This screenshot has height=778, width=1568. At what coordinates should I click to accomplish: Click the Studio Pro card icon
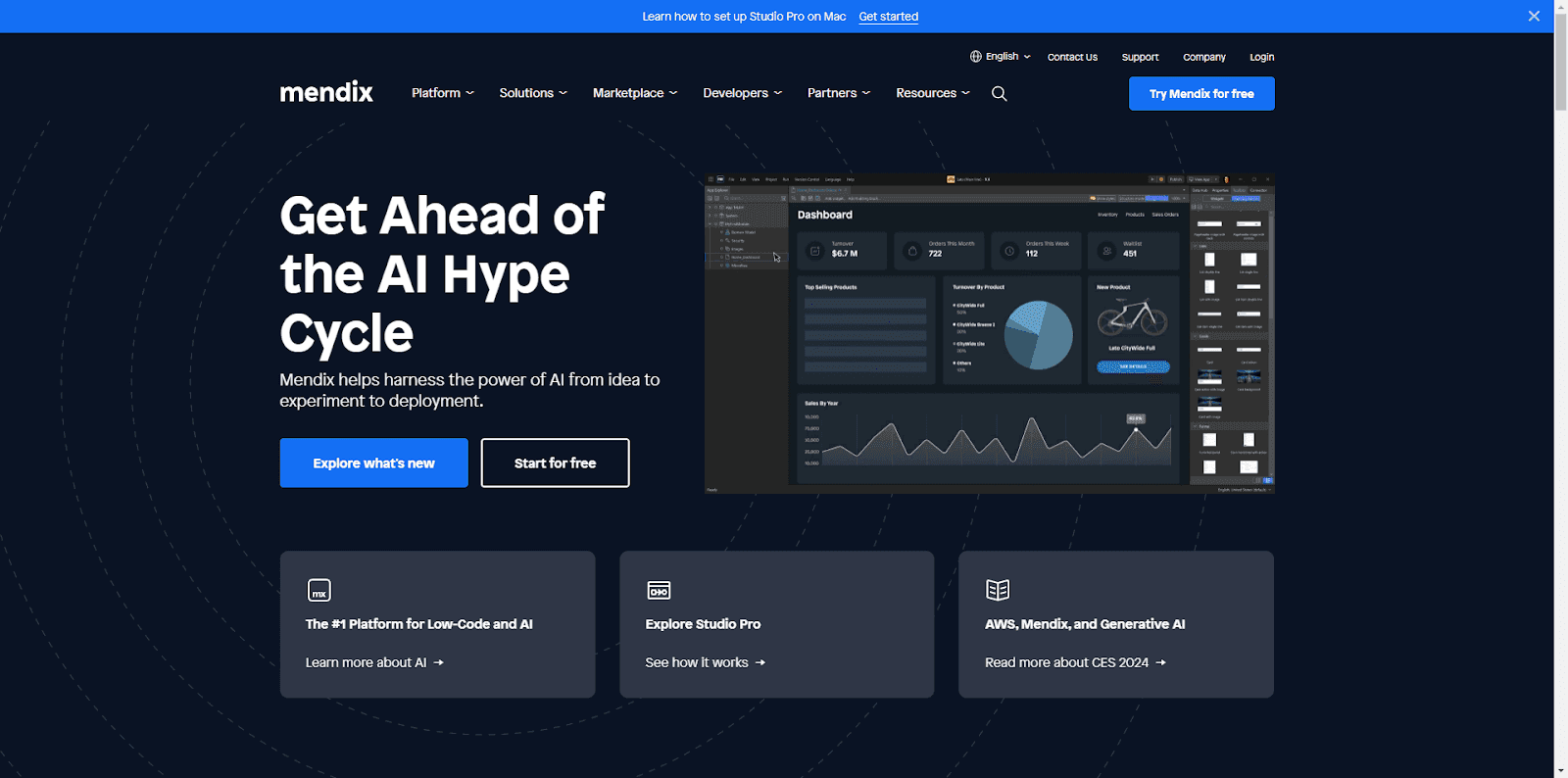tap(659, 590)
